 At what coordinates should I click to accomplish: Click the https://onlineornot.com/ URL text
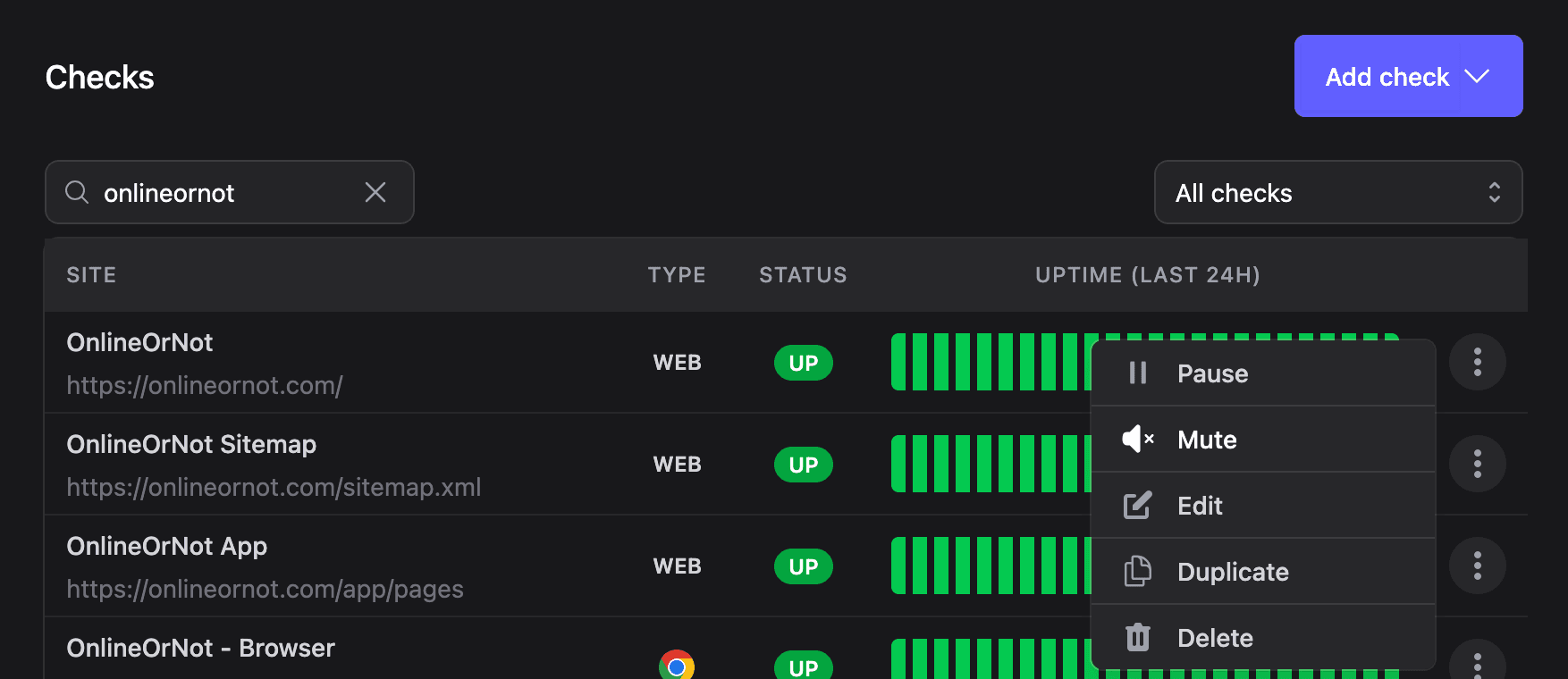(205, 385)
